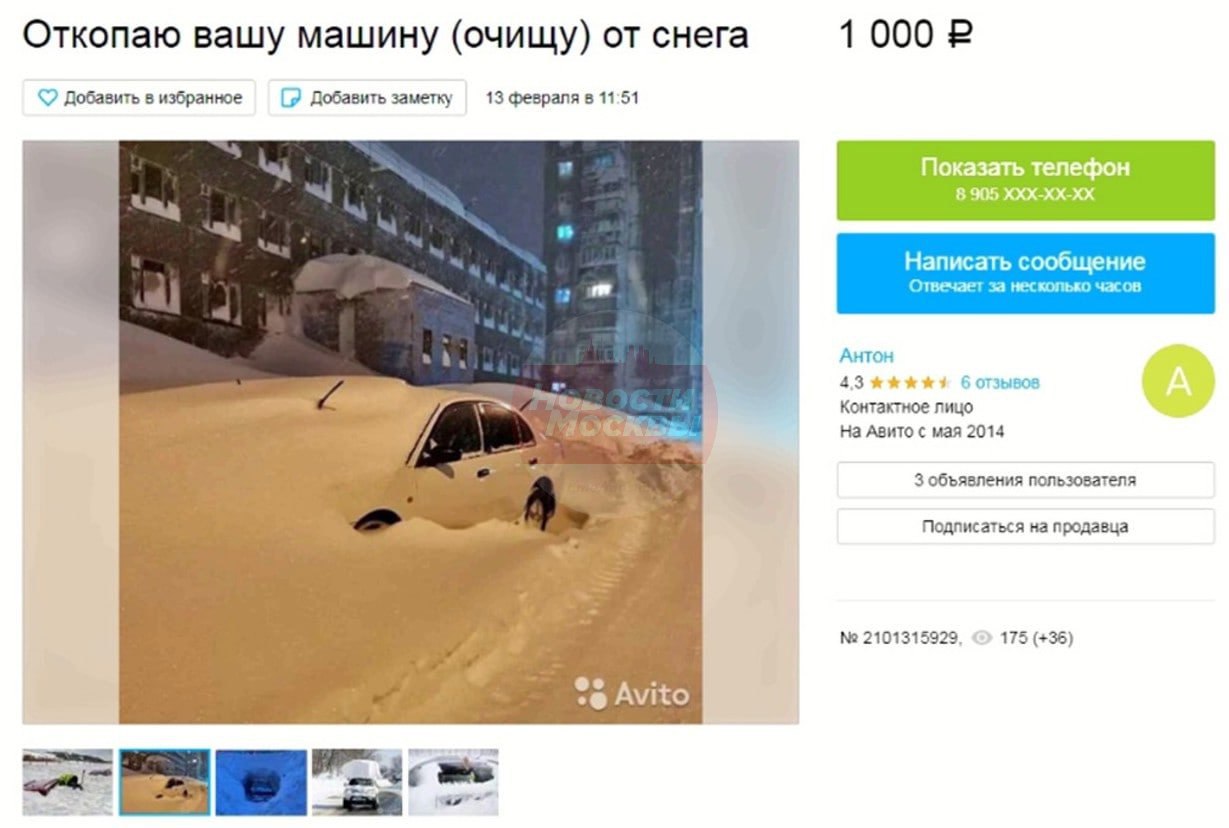
Task: Click the green avatar circle with letter А
Action: coord(1178,381)
